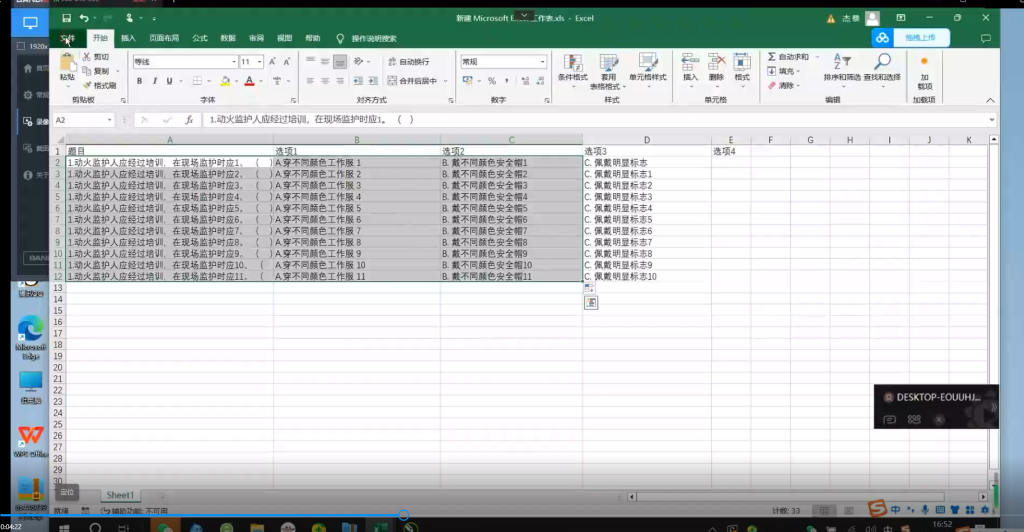Click the Insert Function fx icon
Screen dimensions: 1024x532
pyautogui.click(x=189, y=120)
